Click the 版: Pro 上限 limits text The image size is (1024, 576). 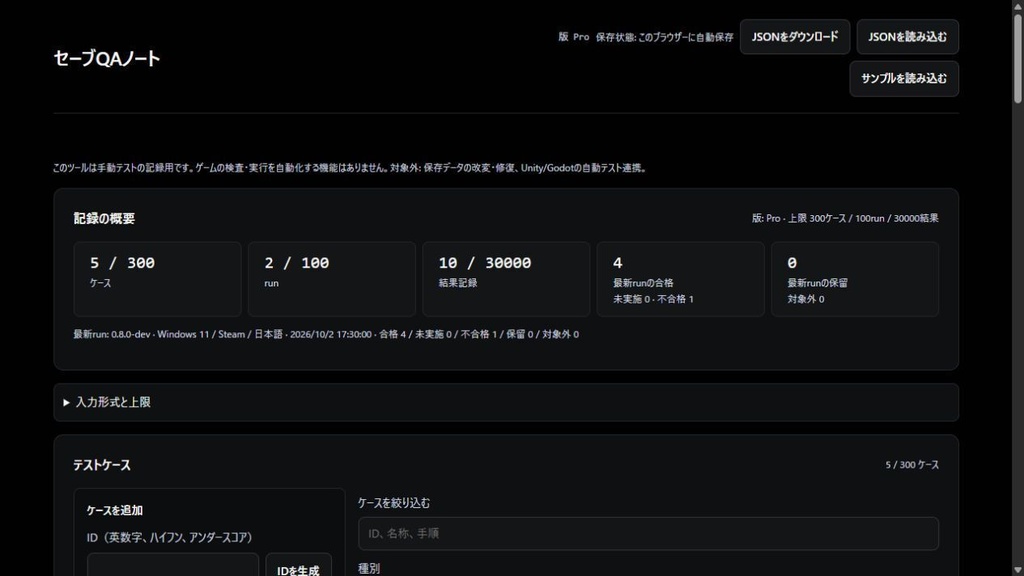(x=845, y=218)
